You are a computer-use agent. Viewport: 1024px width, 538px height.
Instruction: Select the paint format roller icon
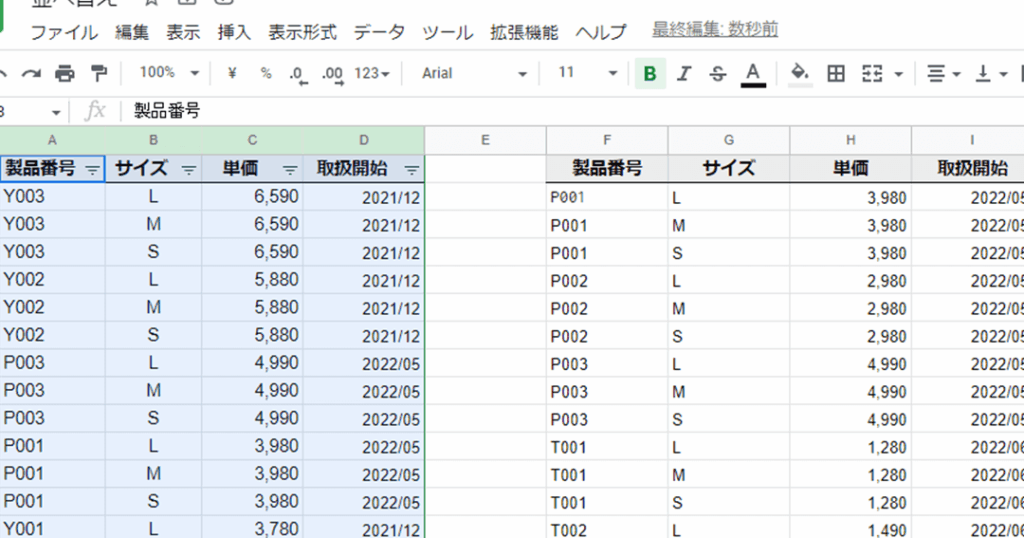pos(98,73)
